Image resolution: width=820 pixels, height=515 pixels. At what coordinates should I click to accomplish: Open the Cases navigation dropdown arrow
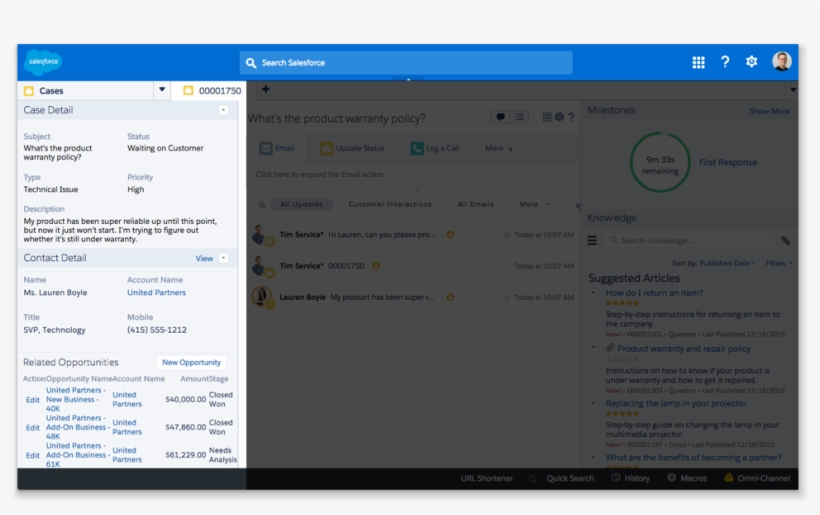[x=162, y=90]
